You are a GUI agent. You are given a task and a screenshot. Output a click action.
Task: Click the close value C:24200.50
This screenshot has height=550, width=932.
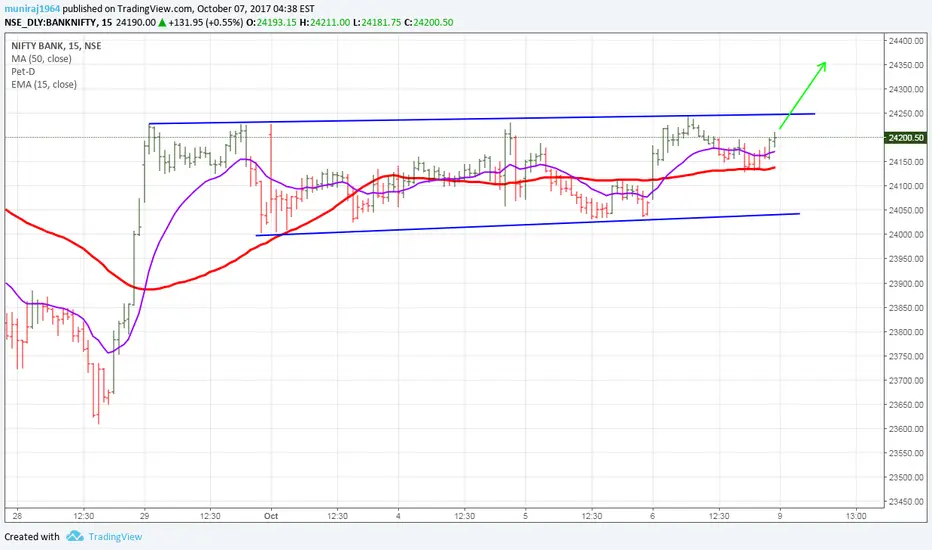(429, 23)
